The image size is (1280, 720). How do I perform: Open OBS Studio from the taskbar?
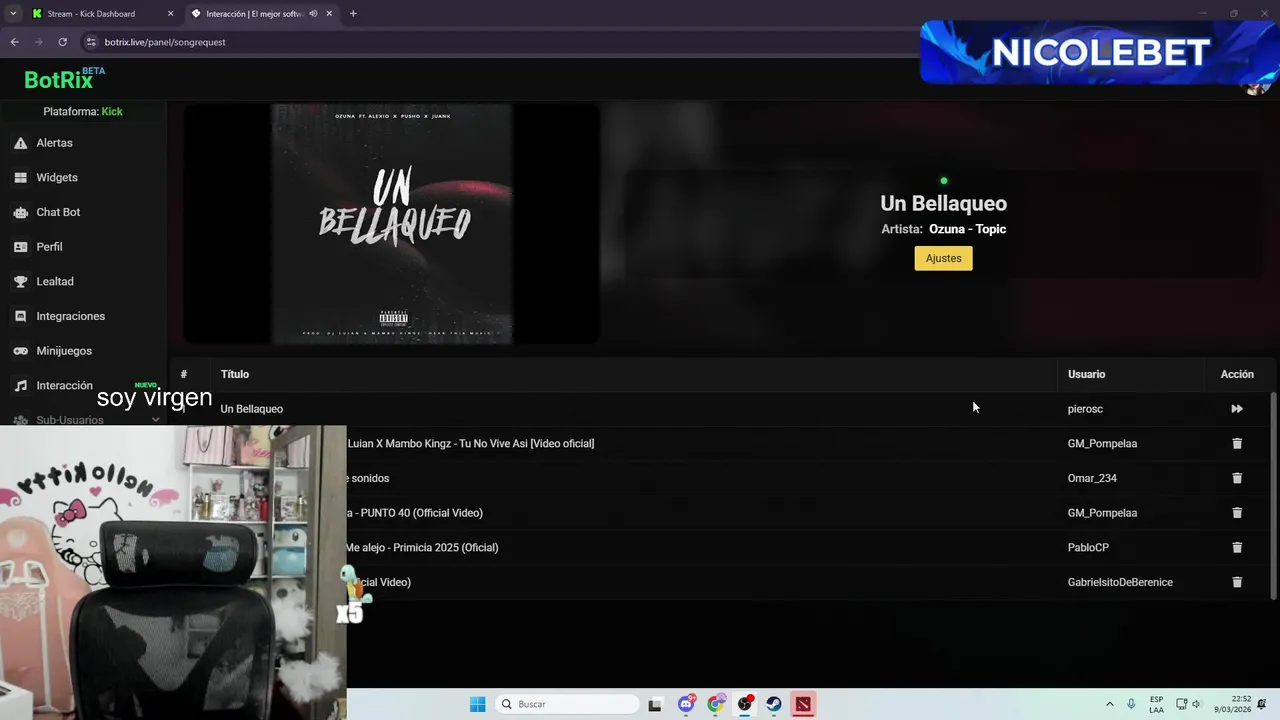[x=745, y=704]
